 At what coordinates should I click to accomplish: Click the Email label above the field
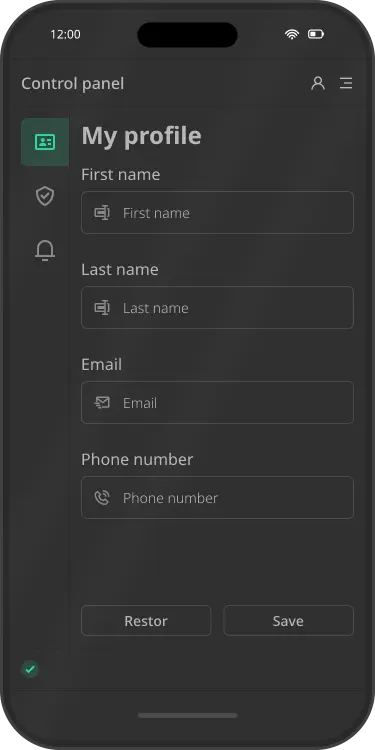tap(101, 364)
